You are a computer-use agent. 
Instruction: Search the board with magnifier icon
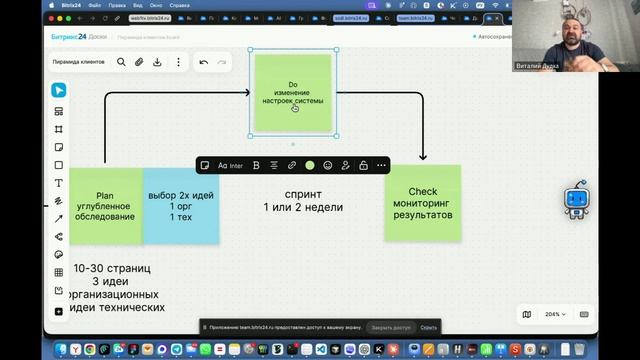(121, 62)
